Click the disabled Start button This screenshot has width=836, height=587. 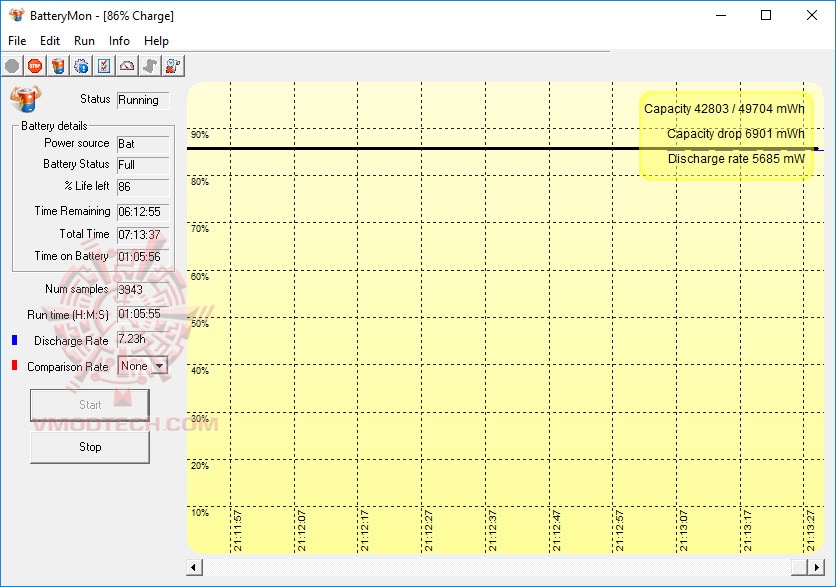(x=90, y=405)
